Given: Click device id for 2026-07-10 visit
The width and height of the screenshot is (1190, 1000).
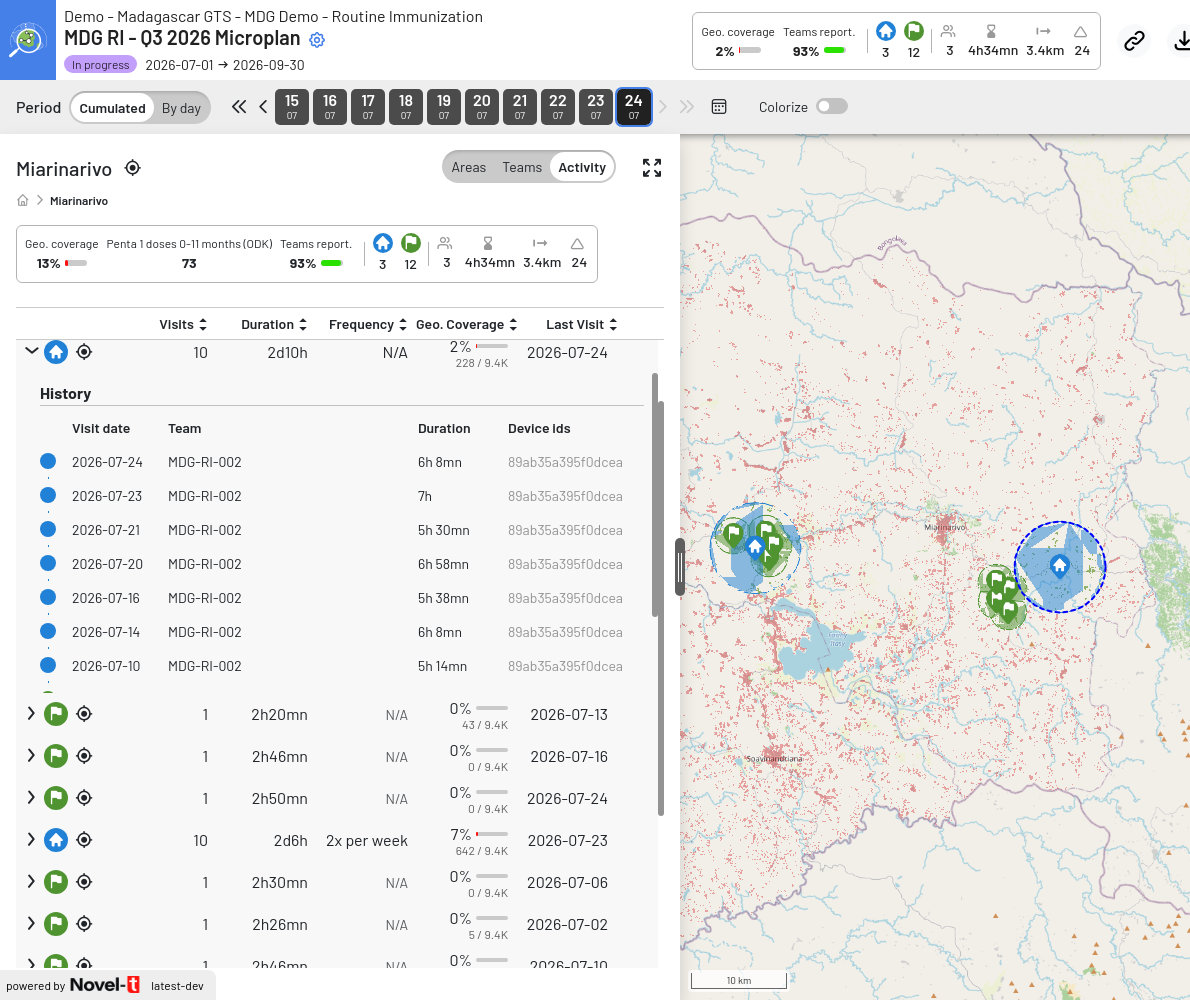Looking at the screenshot, I should 565,666.
